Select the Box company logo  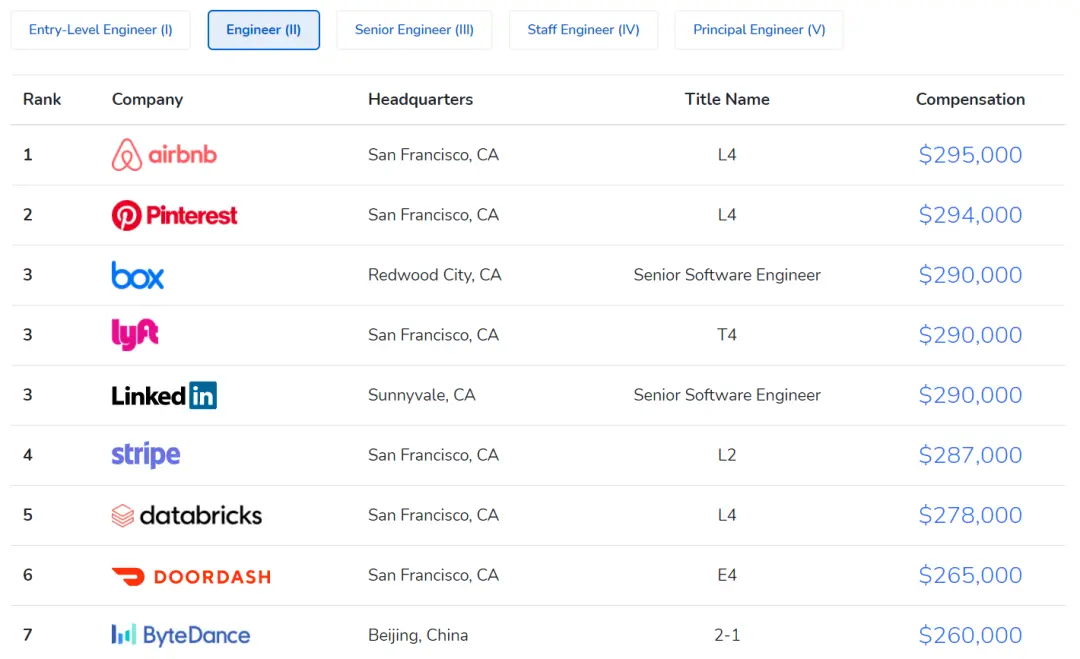[138, 275]
